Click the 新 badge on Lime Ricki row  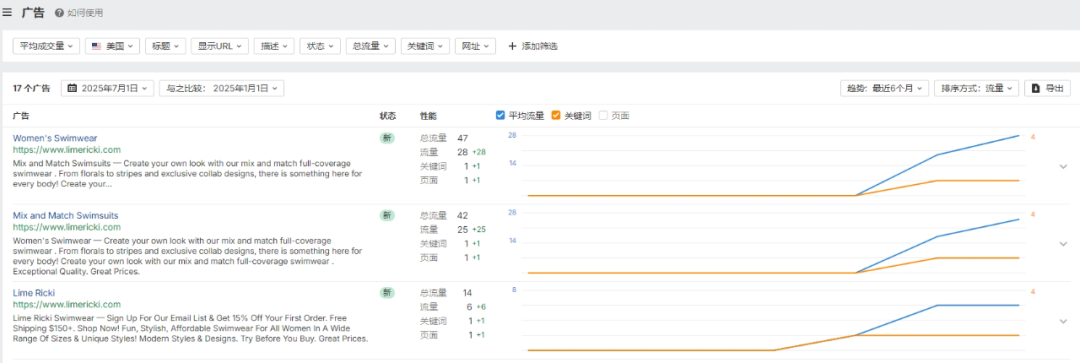pyautogui.click(x=388, y=293)
